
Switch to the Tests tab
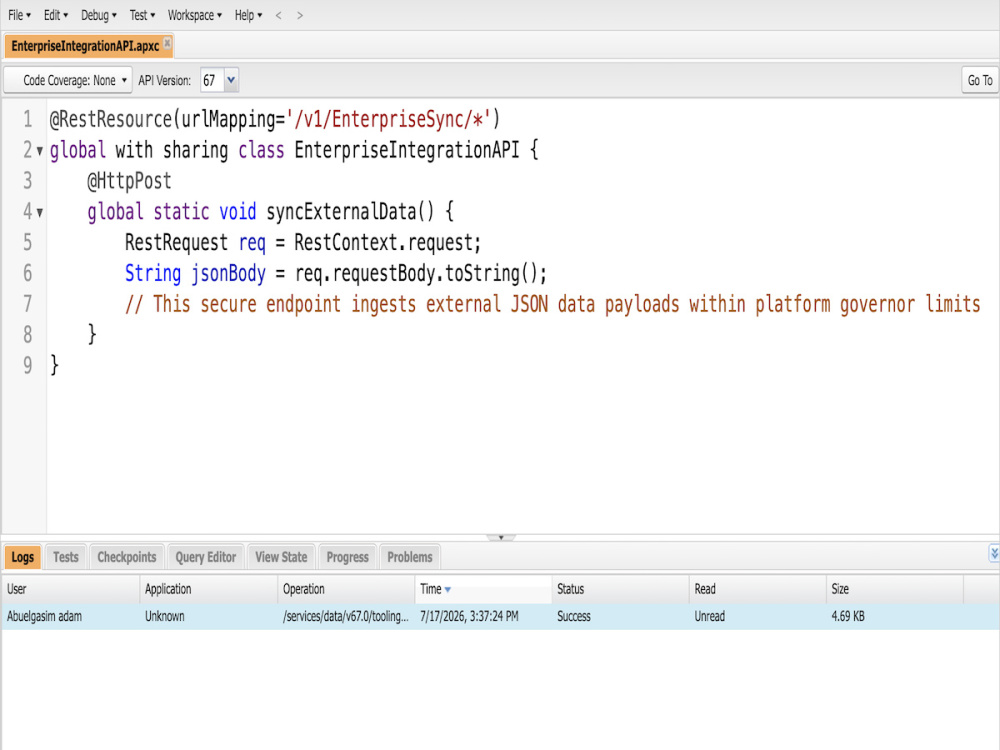[66, 557]
